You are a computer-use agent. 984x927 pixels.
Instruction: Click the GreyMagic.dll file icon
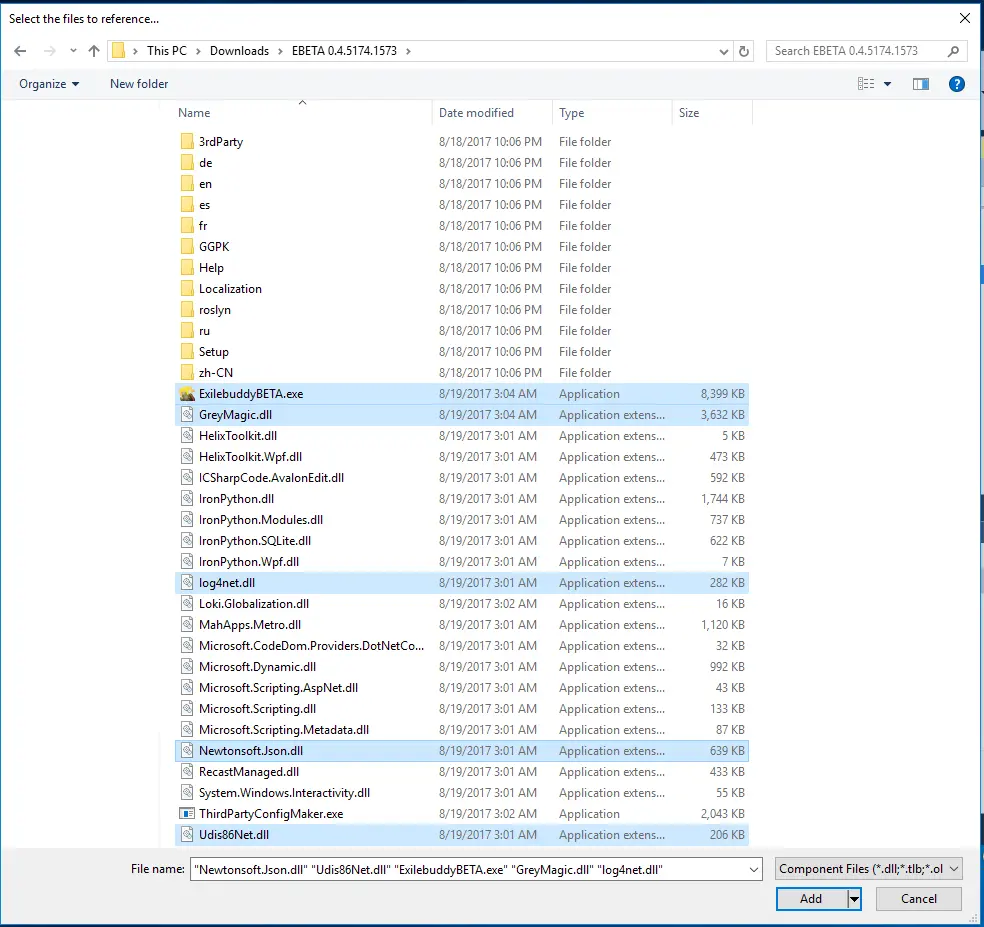[x=187, y=415]
